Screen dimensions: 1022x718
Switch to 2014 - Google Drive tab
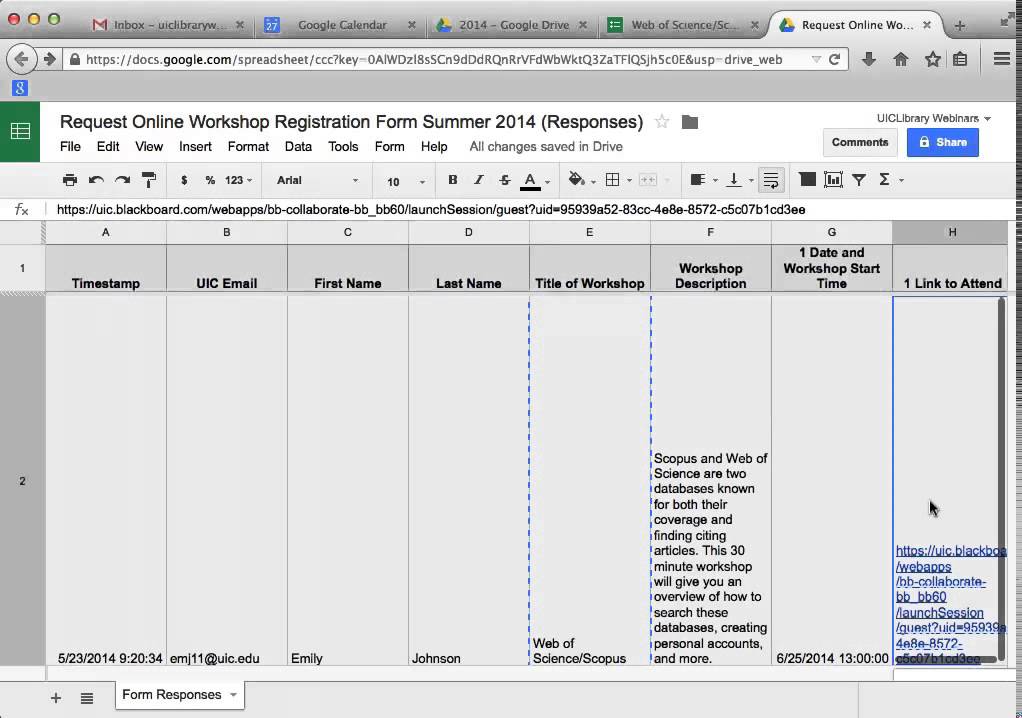[x=513, y=25]
